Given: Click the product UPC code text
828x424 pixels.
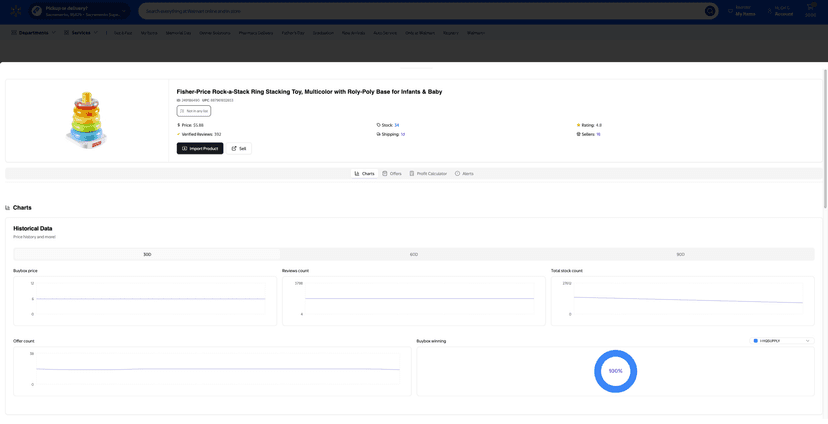Looking at the screenshot, I should tap(218, 100).
